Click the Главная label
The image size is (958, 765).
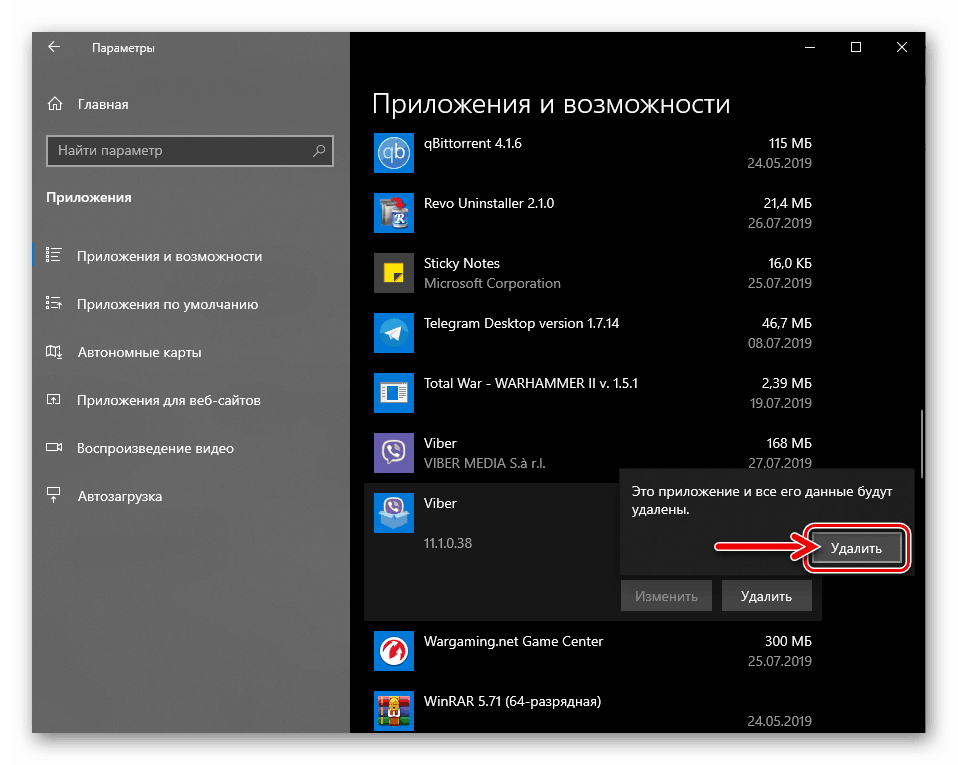coord(103,104)
